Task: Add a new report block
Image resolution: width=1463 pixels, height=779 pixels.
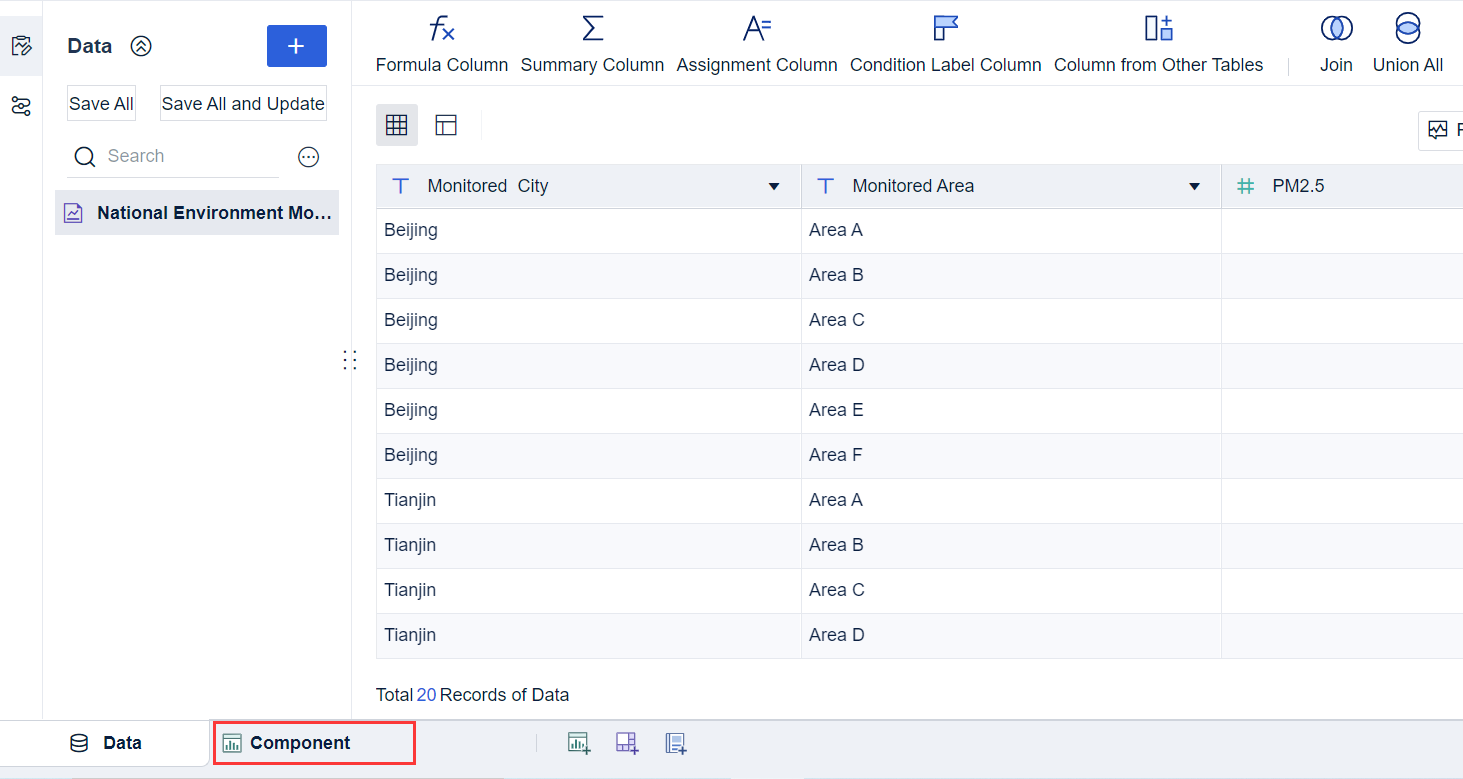Action: [675, 743]
